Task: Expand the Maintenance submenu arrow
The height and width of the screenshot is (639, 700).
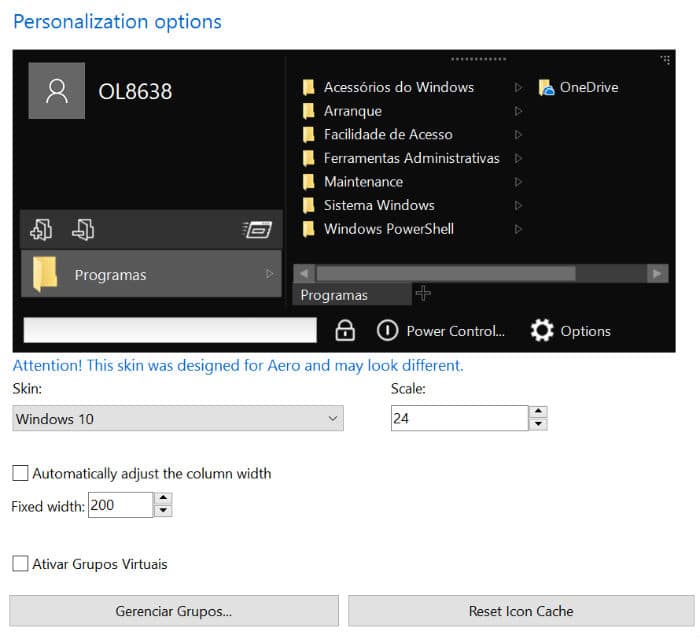Action: click(x=518, y=182)
